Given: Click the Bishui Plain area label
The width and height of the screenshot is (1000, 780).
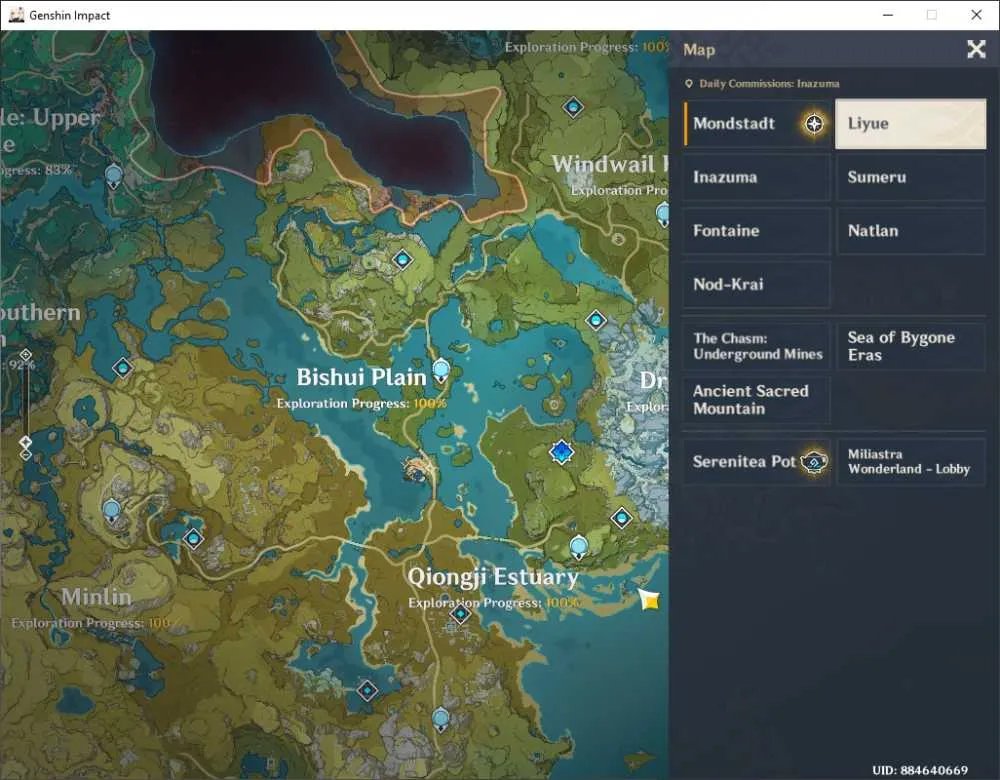Looking at the screenshot, I should pyautogui.click(x=361, y=377).
